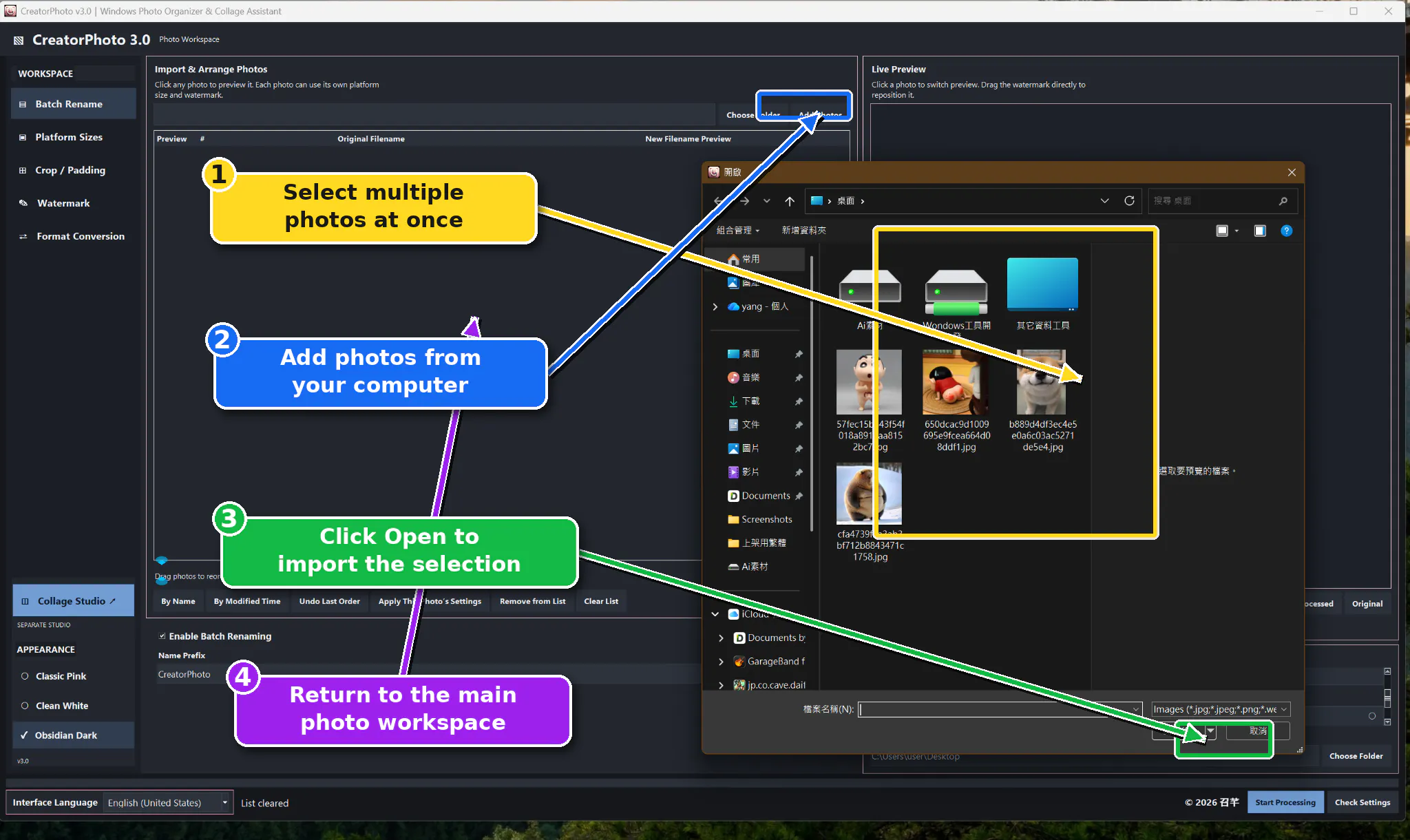The image size is (1410, 840).
Task: Click Clear List button
Action: coord(601,601)
